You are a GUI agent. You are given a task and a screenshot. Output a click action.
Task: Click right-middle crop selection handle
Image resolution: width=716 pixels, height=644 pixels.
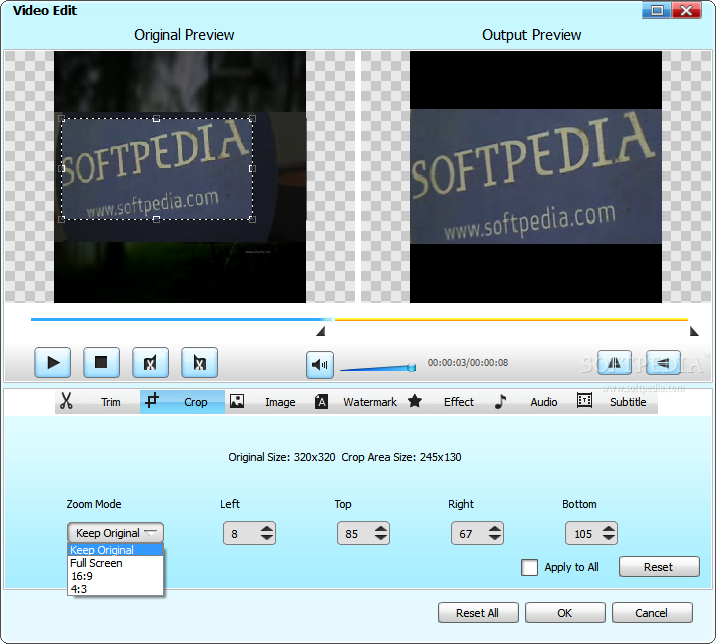(252, 169)
